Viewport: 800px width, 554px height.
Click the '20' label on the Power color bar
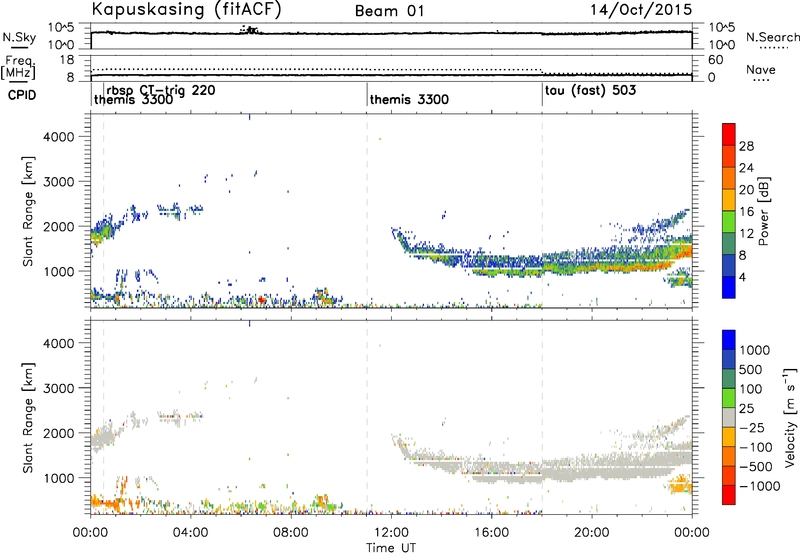746,190
